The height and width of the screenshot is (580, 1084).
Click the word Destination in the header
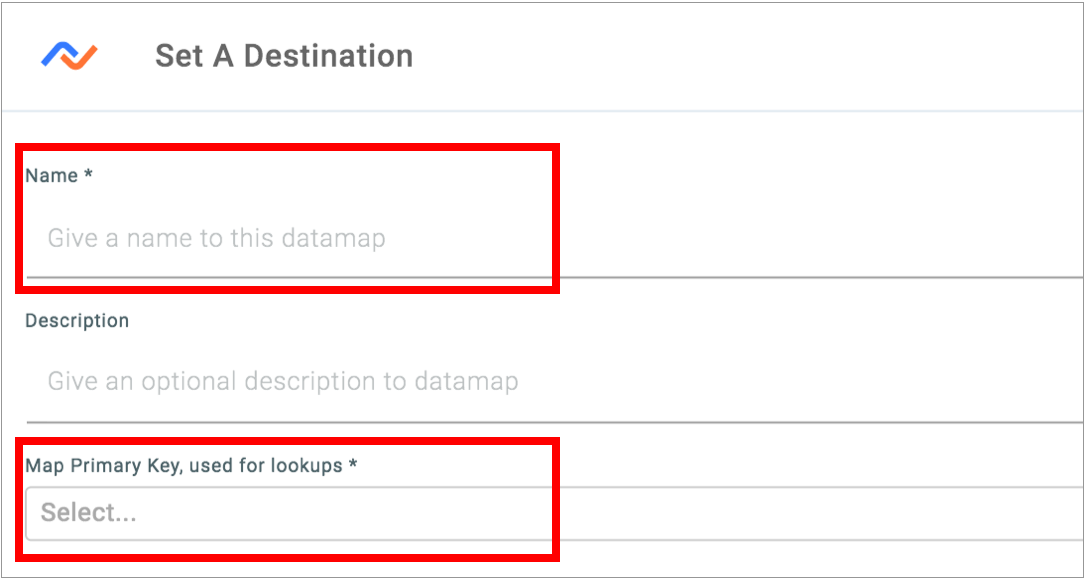pos(328,56)
